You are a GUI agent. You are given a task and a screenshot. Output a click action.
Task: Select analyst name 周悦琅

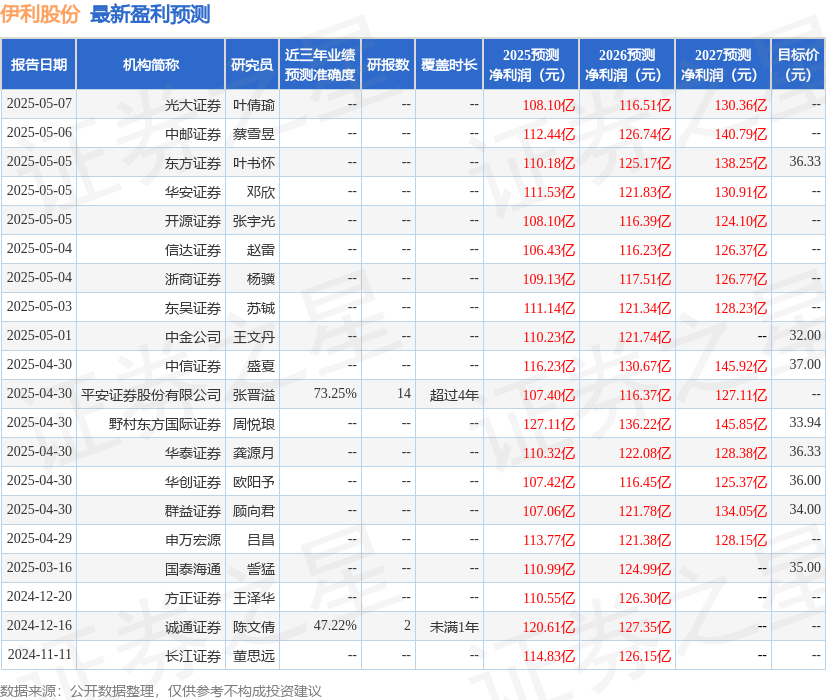(x=253, y=424)
